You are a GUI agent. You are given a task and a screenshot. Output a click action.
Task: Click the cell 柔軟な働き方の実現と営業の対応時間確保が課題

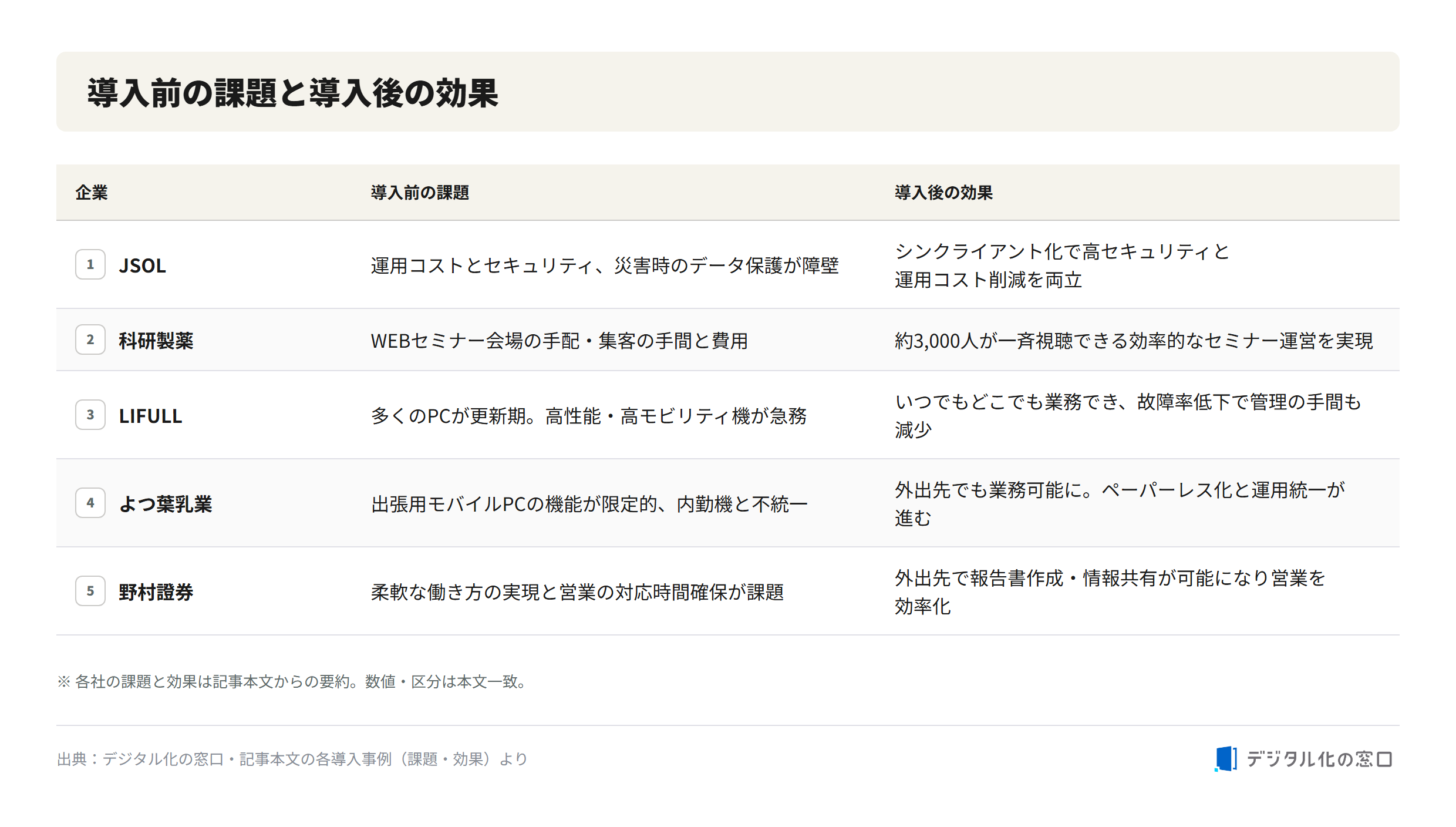coord(578,592)
